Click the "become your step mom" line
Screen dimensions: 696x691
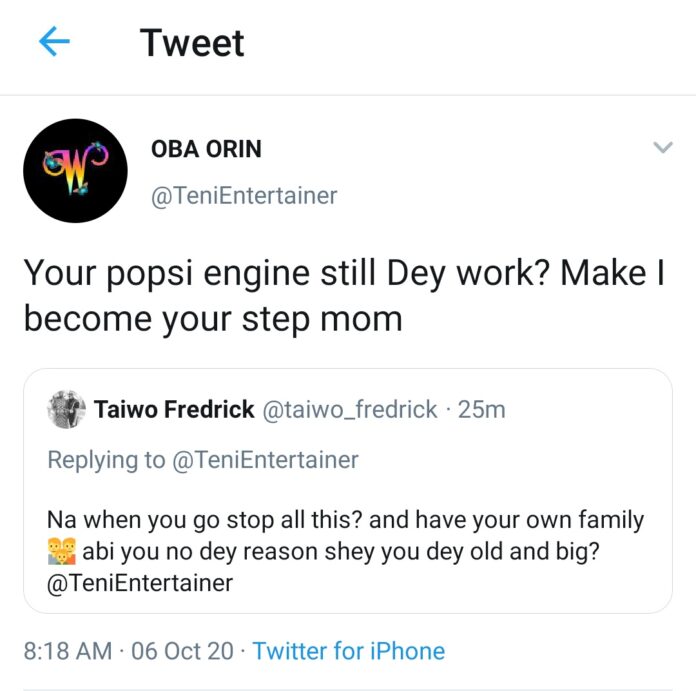click(x=212, y=319)
